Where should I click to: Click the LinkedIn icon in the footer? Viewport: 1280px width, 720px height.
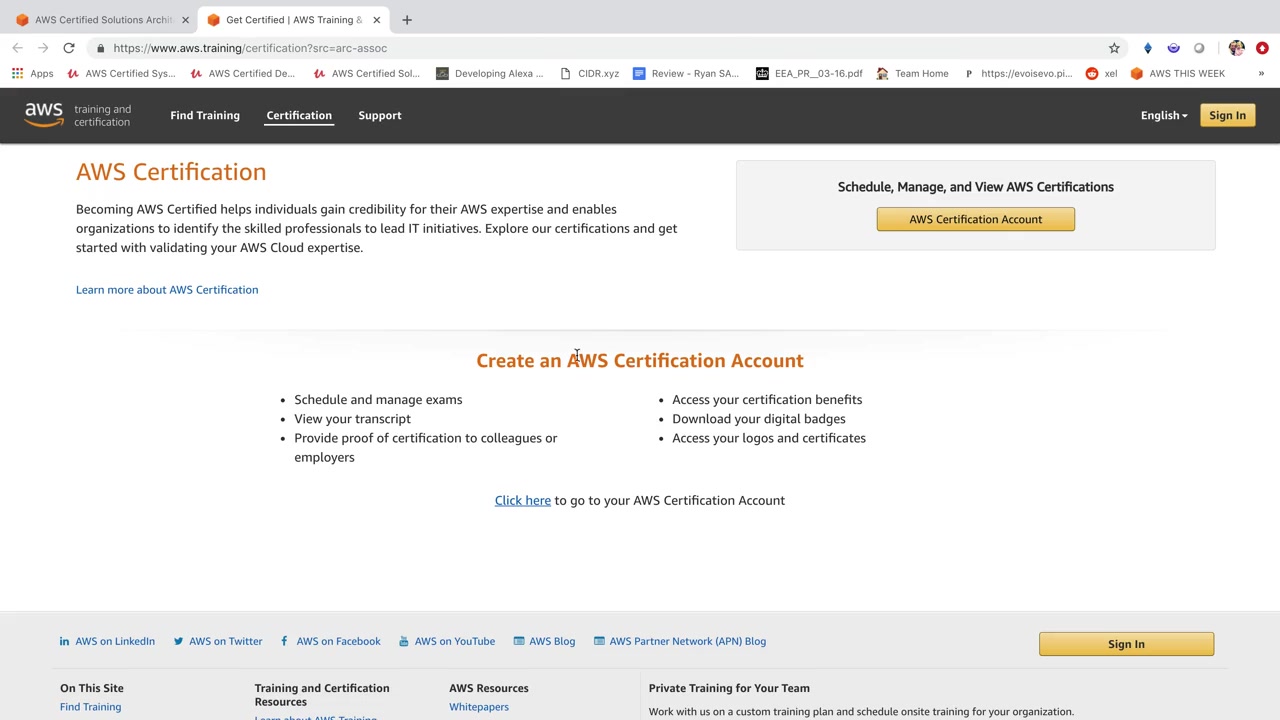[64, 641]
